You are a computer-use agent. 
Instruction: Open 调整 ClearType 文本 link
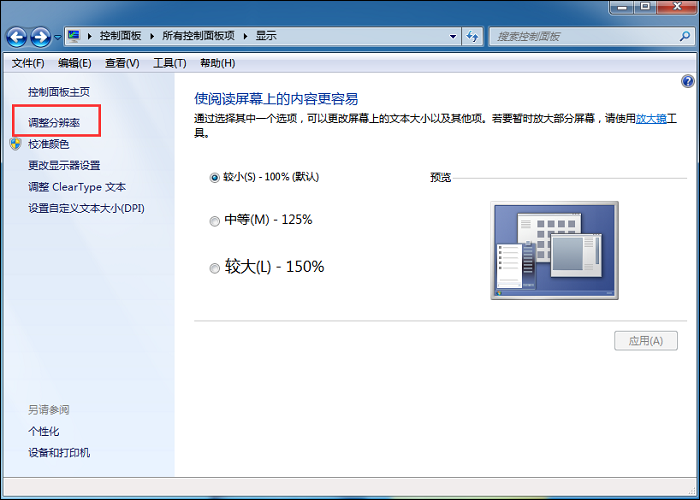(77, 187)
